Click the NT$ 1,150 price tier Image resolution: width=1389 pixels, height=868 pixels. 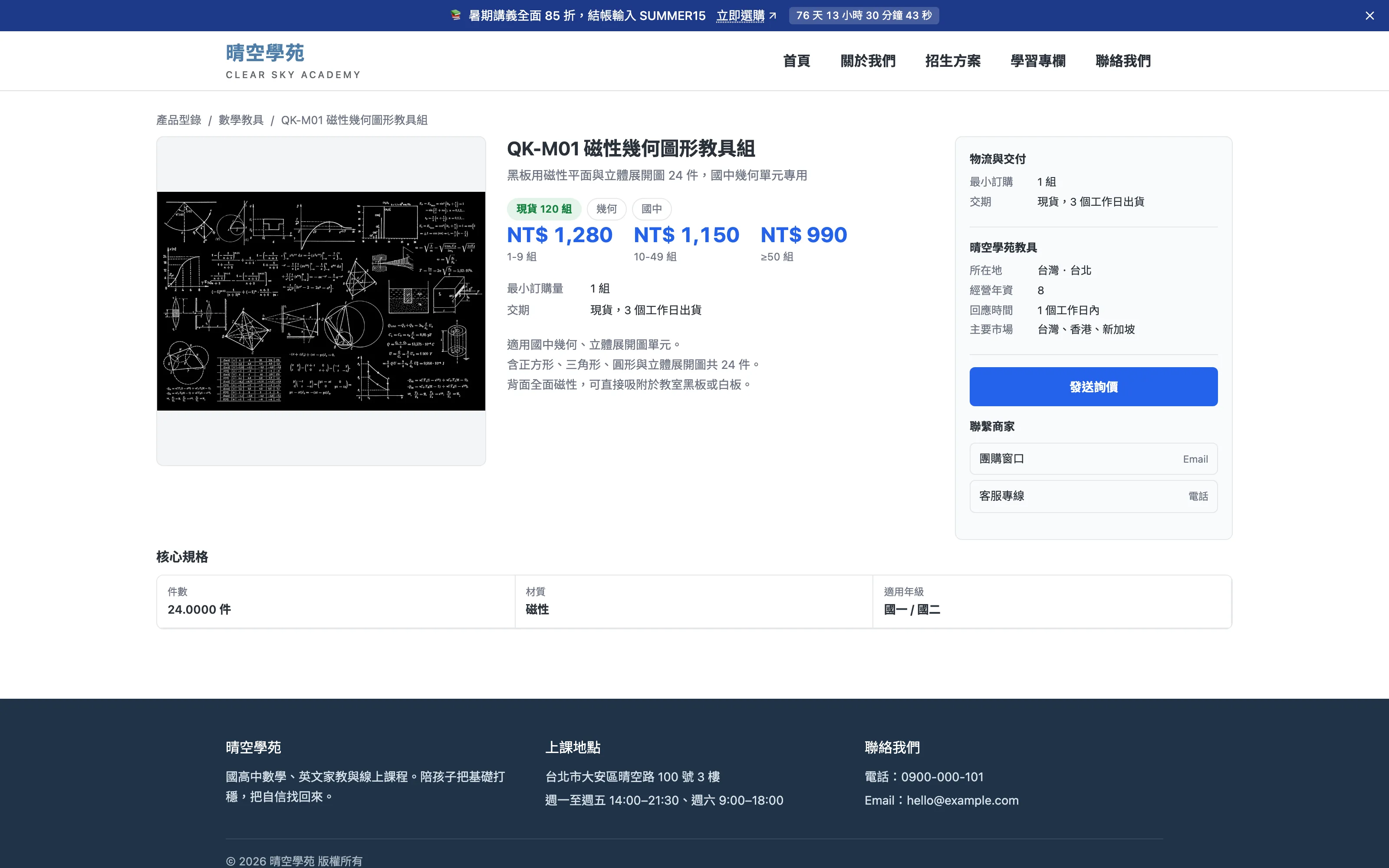[686, 235]
